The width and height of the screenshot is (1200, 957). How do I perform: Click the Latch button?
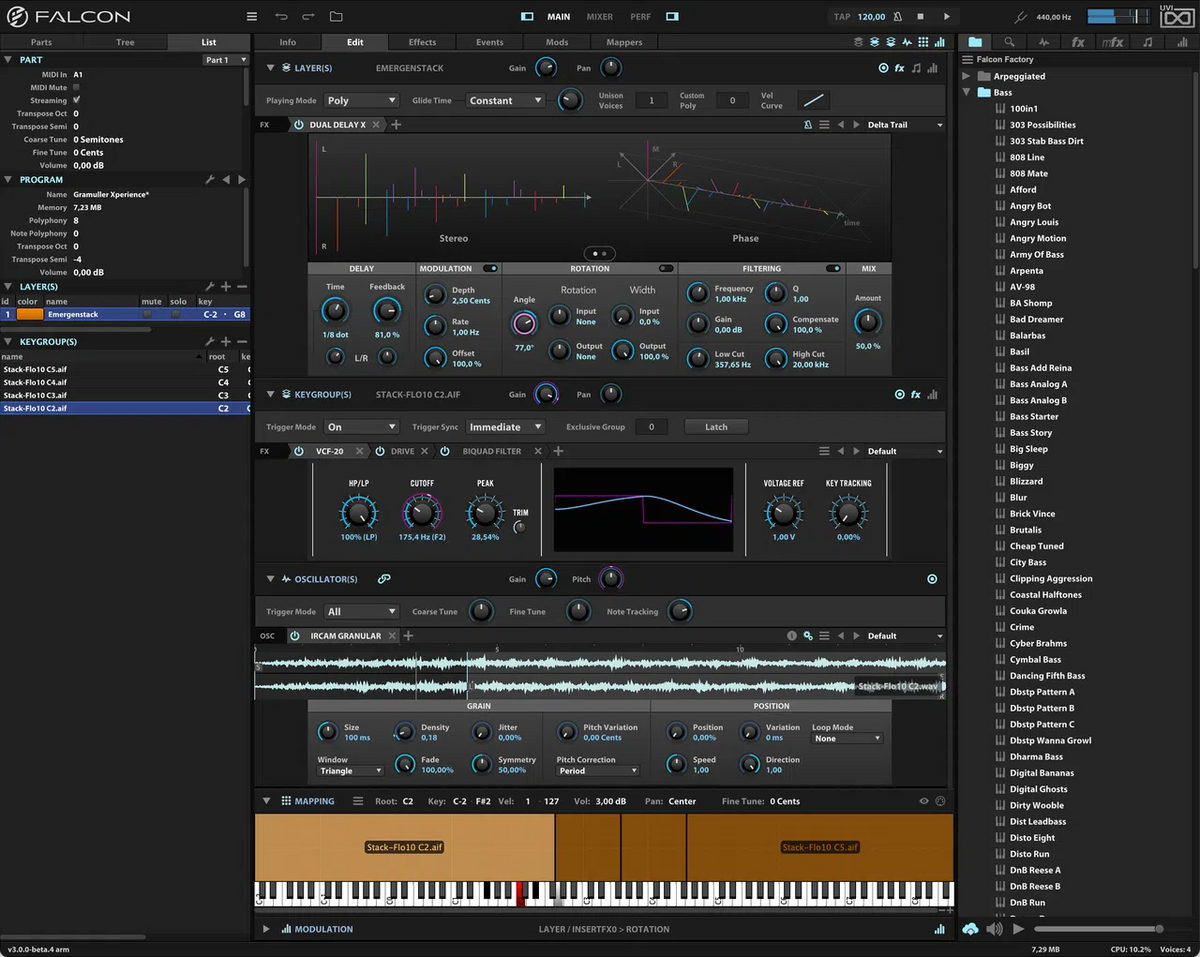click(x=716, y=427)
